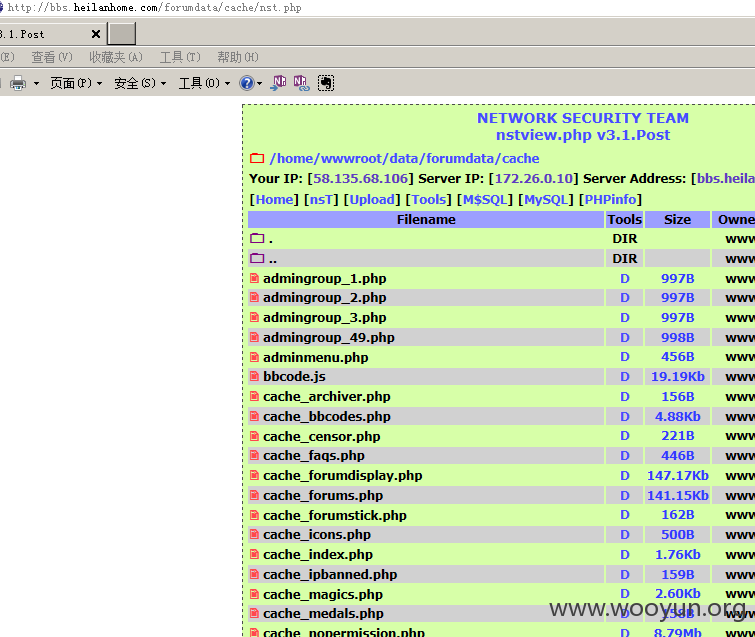This screenshot has height=637, width=755.
Task: Open the MySQL link
Action: pos(546,199)
